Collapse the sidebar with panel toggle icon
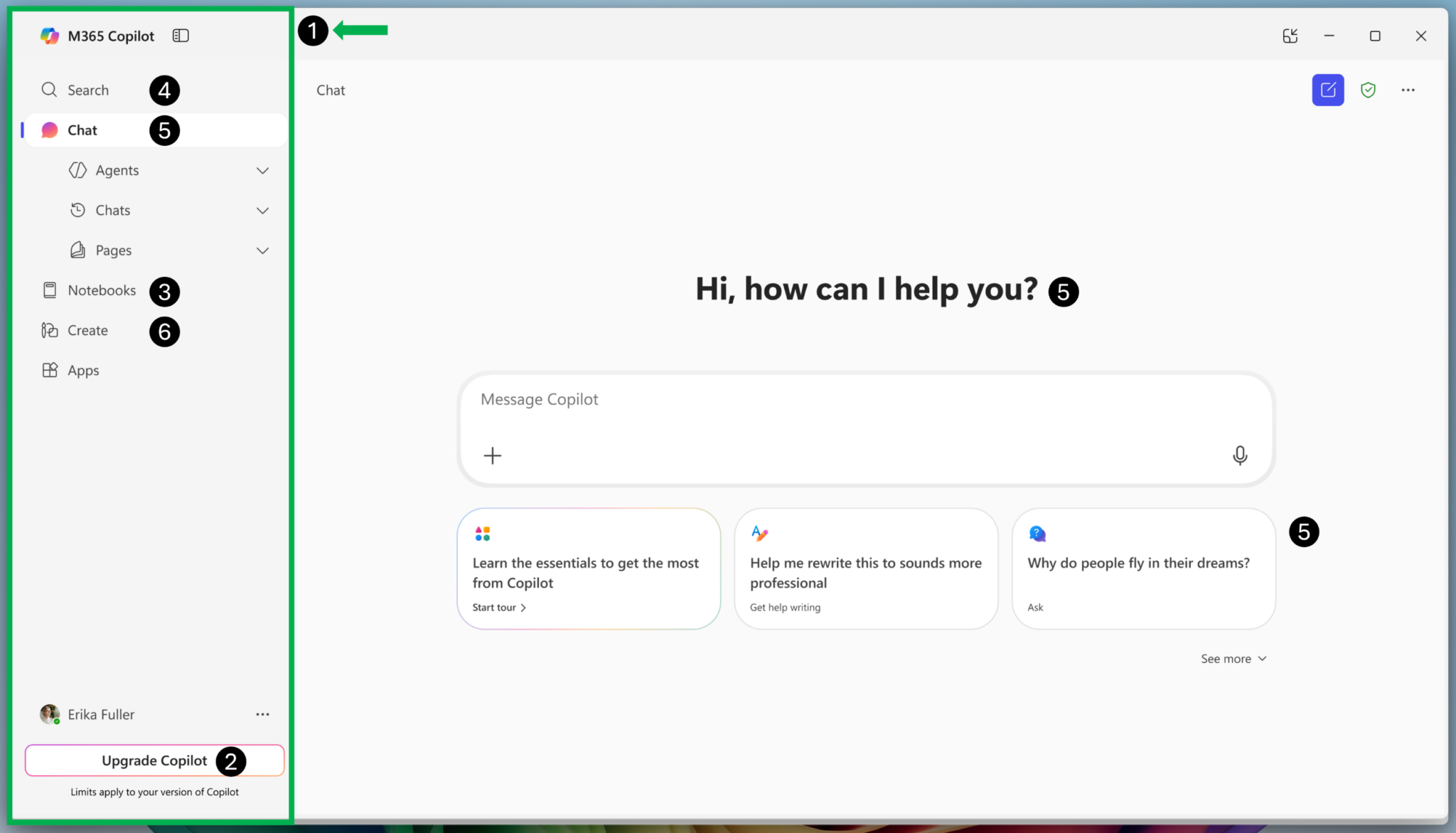 coord(181,36)
